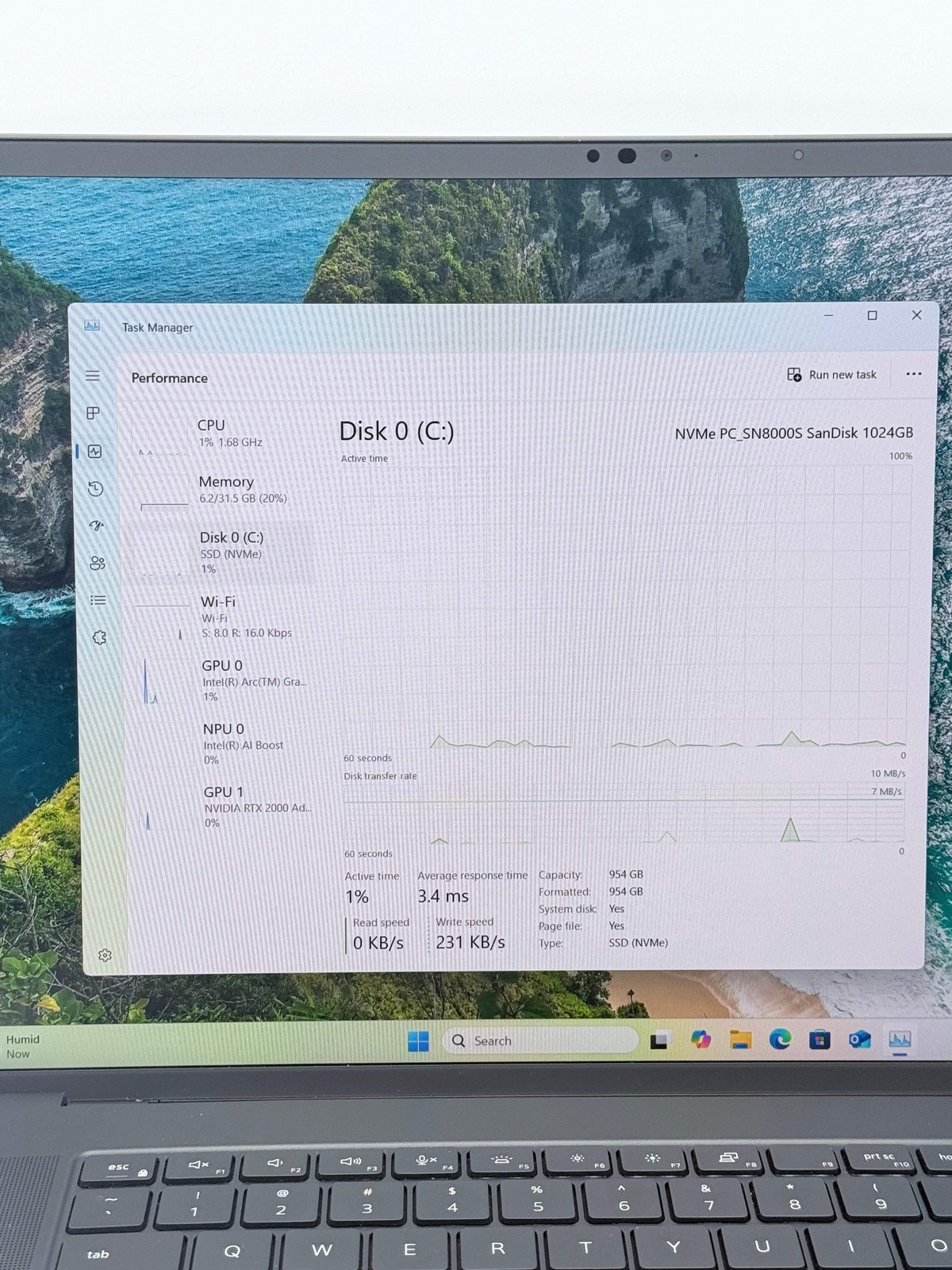
Task: Click Run new task button
Action: click(x=831, y=375)
